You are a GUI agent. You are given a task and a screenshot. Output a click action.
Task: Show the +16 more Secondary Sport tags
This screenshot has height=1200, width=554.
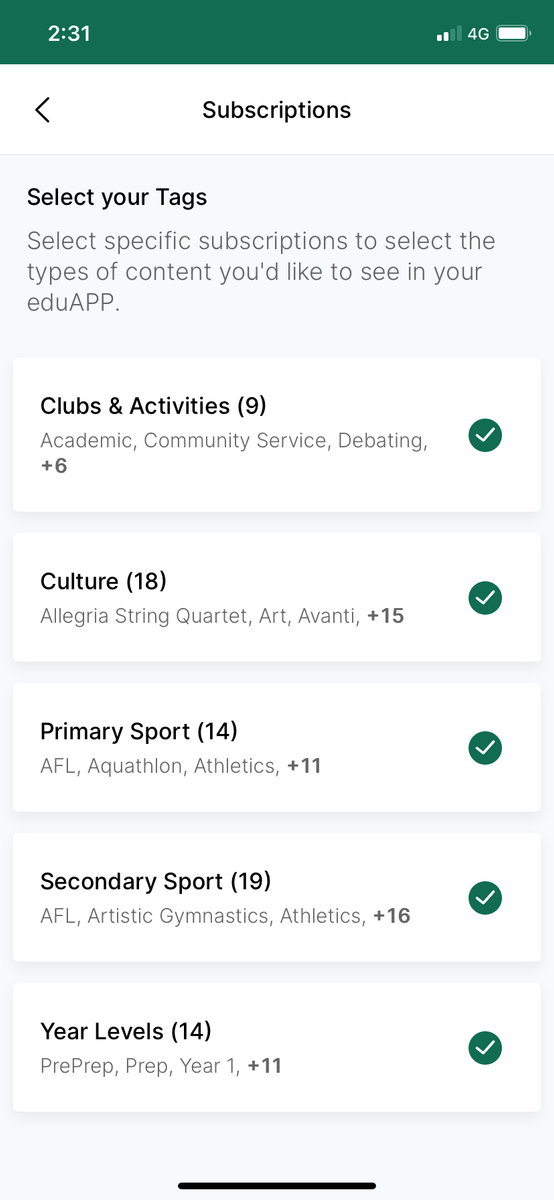click(392, 916)
